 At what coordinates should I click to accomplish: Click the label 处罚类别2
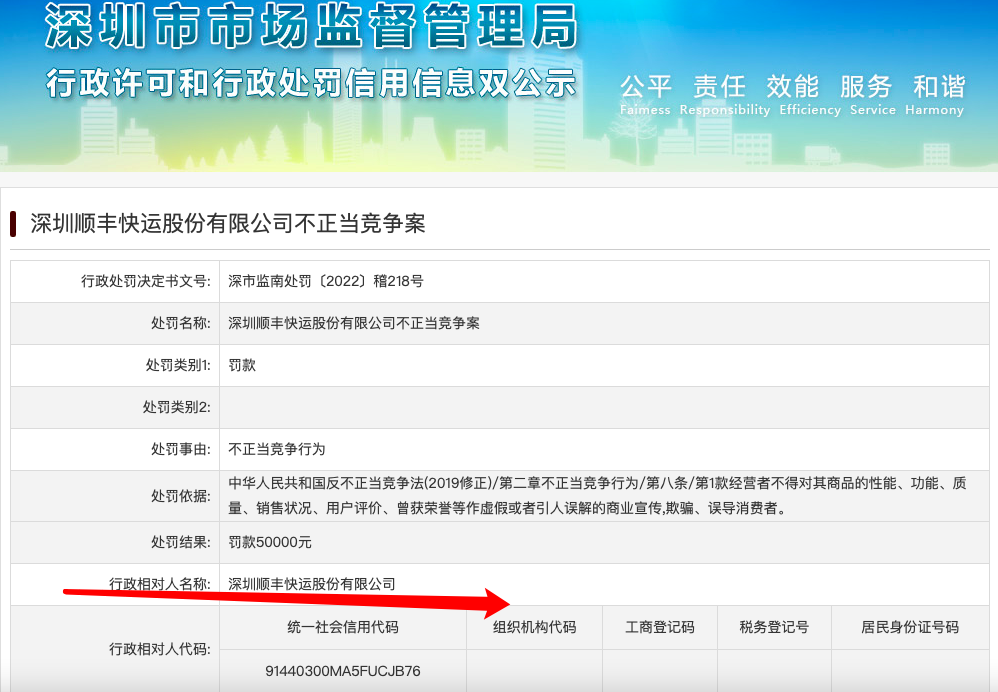pyautogui.click(x=177, y=407)
